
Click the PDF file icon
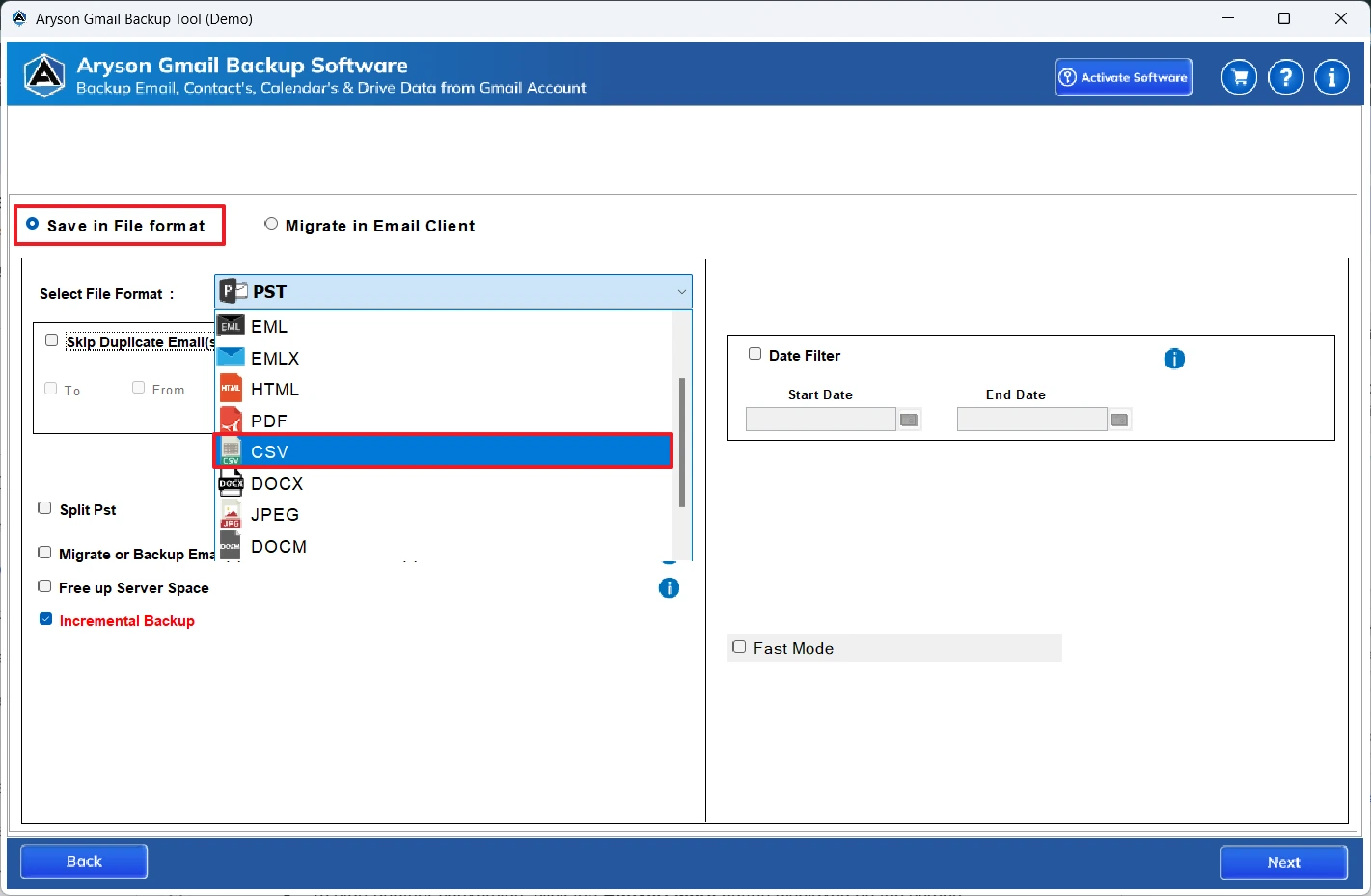pos(231,421)
